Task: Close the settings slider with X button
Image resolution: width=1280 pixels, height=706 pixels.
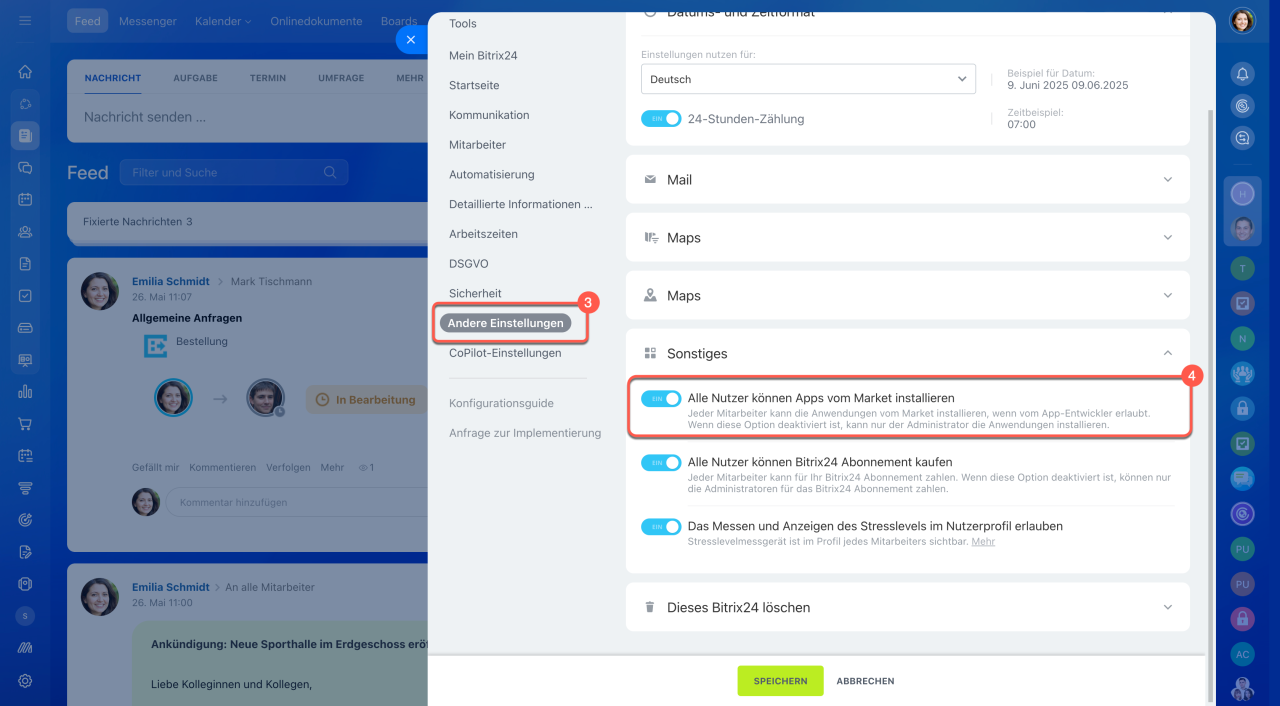Action: point(411,40)
